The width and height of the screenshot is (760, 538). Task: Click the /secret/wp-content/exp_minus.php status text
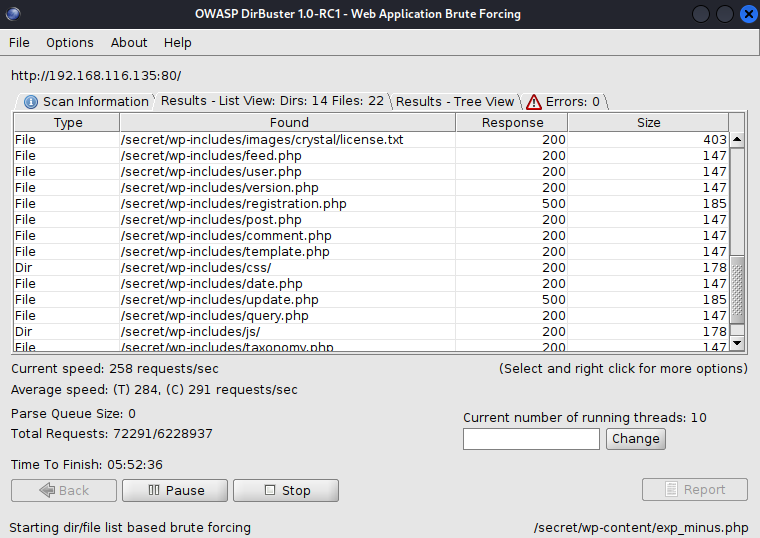tap(641, 527)
